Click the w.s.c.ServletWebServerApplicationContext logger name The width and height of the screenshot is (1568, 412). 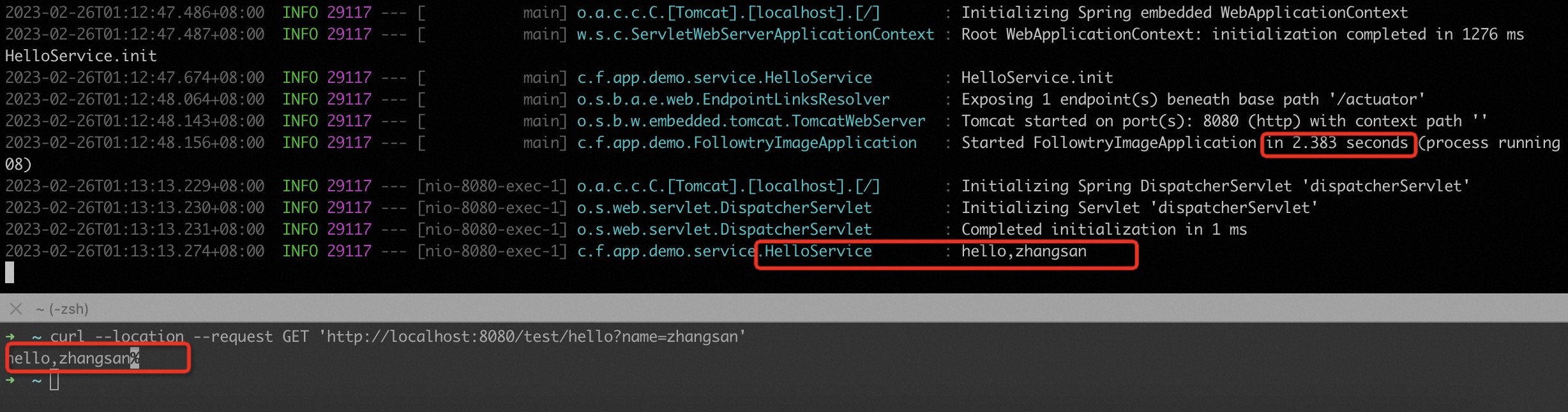point(755,34)
